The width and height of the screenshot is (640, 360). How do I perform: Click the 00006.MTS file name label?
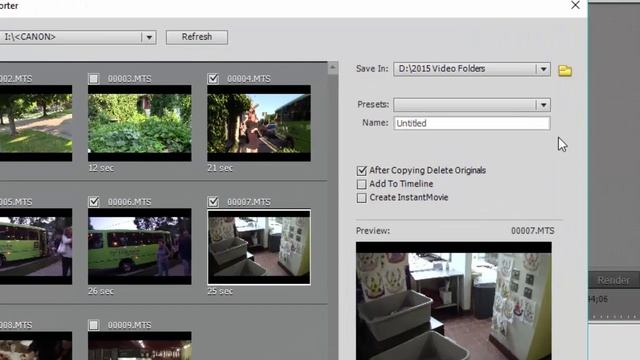pyautogui.click(x=129, y=202)
